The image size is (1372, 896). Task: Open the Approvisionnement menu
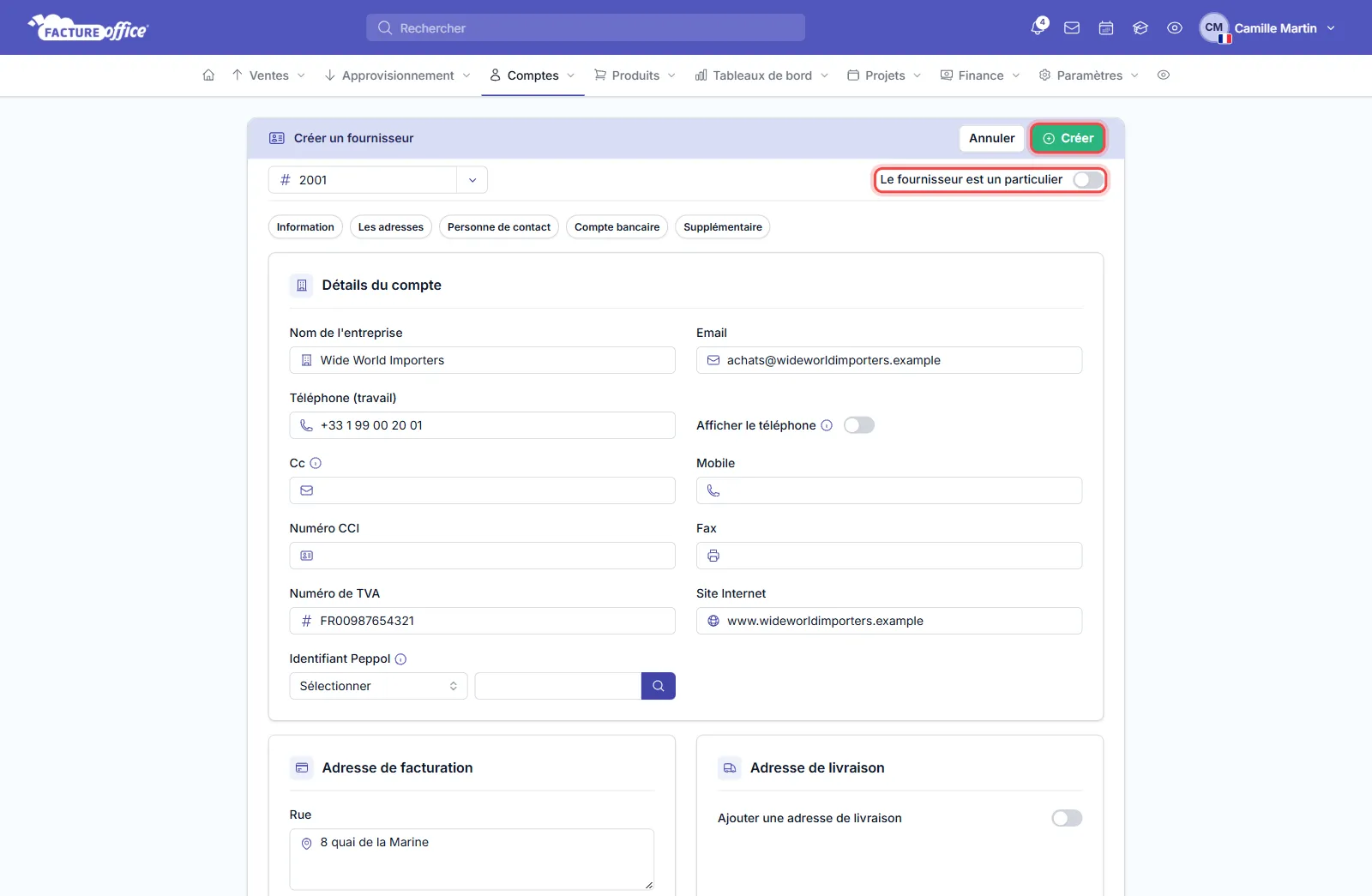(x=398, y=75)
